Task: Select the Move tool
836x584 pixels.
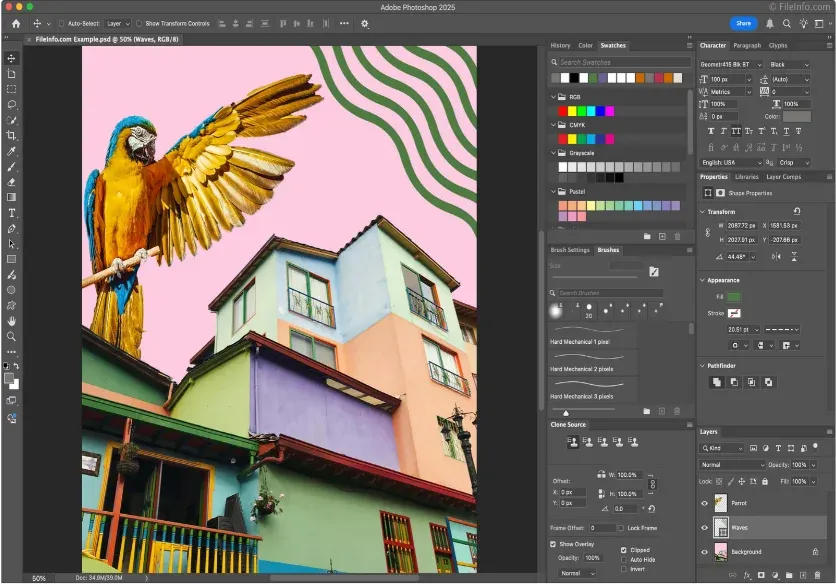Action: (11, 58)
